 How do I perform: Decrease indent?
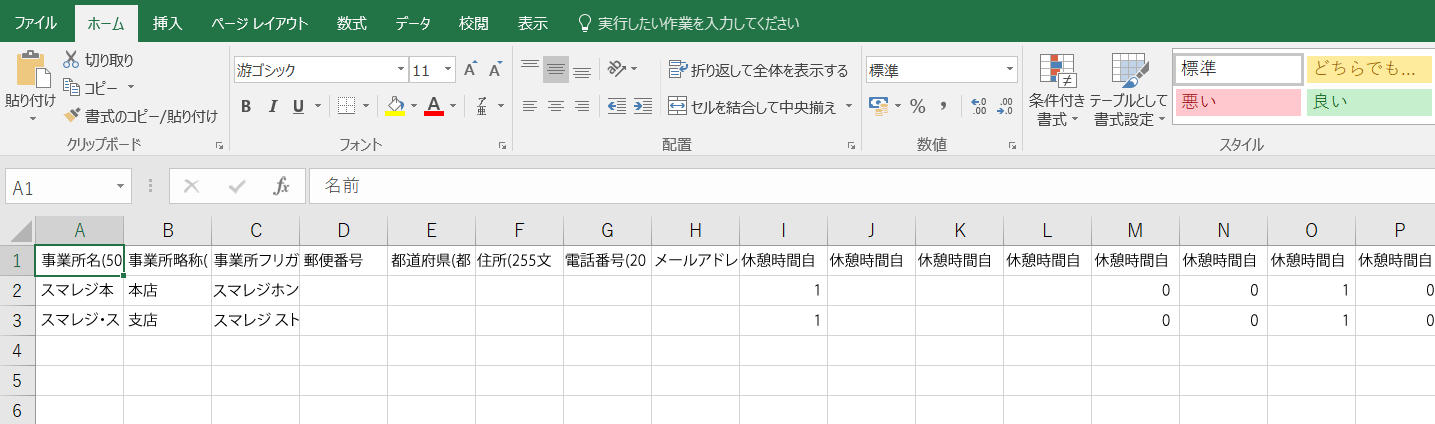[x=617, y=106]
